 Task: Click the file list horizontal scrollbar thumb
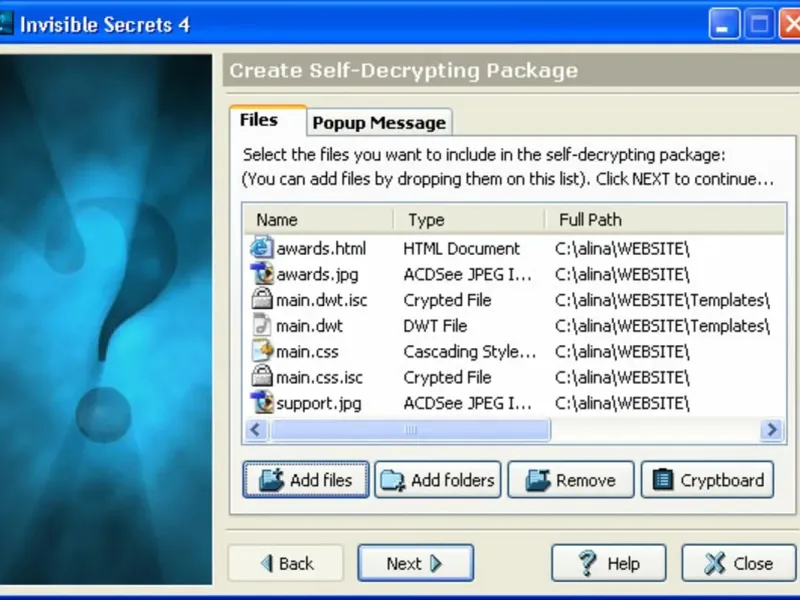click(x=410, y=430)
